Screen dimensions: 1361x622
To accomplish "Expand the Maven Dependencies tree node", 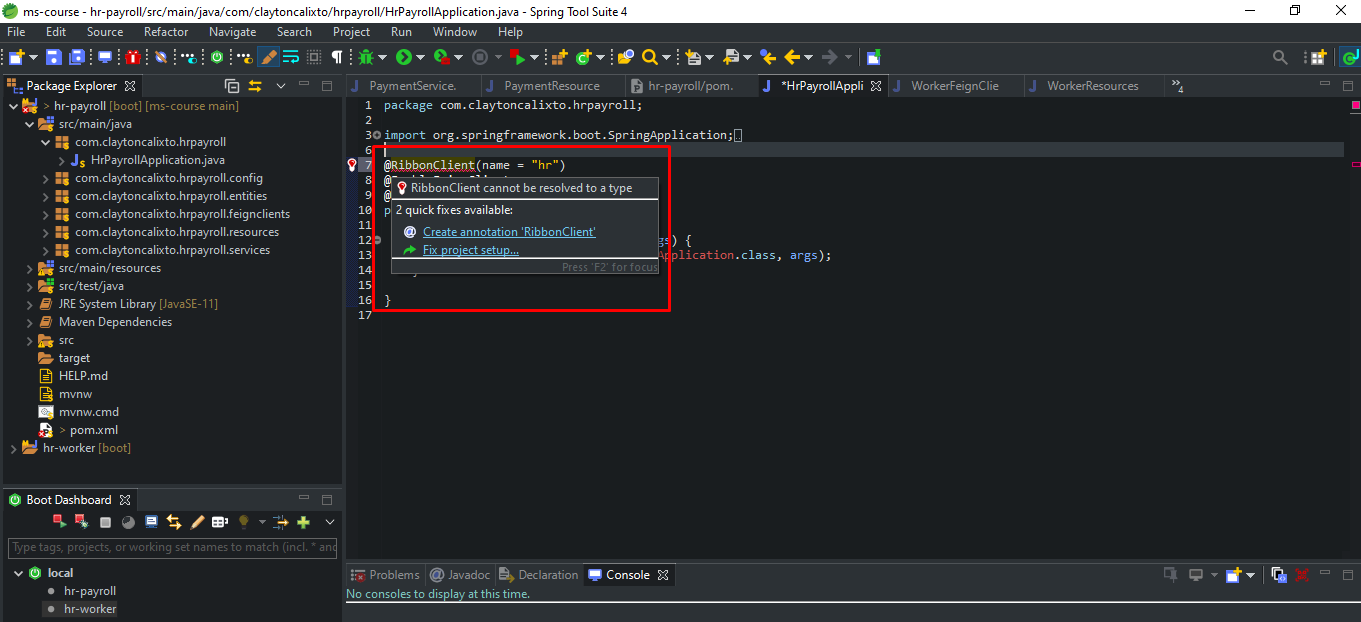I will (x=30, y=322).
